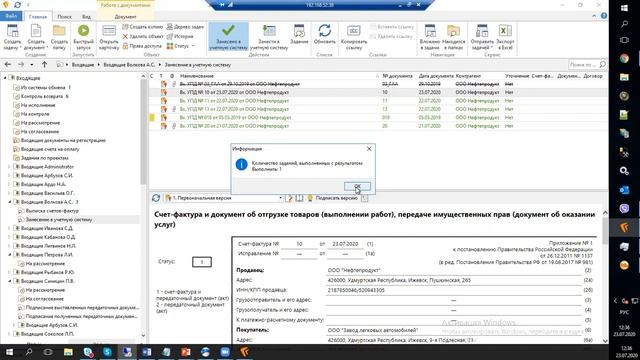Open the Первоначальная версия version dropdown
Image resolution: width=640 pixels, height=360 pixels.
point(280,198)
